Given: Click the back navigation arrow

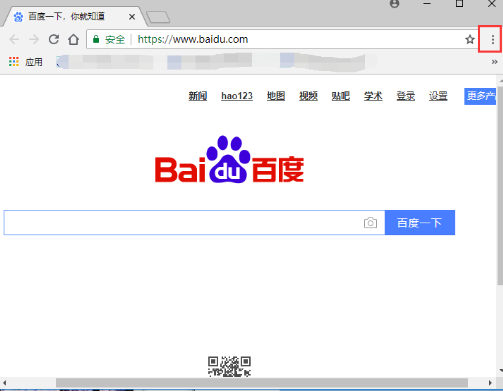Looking at the screenshot, I should pyautogui.click(x=14, y=39).
